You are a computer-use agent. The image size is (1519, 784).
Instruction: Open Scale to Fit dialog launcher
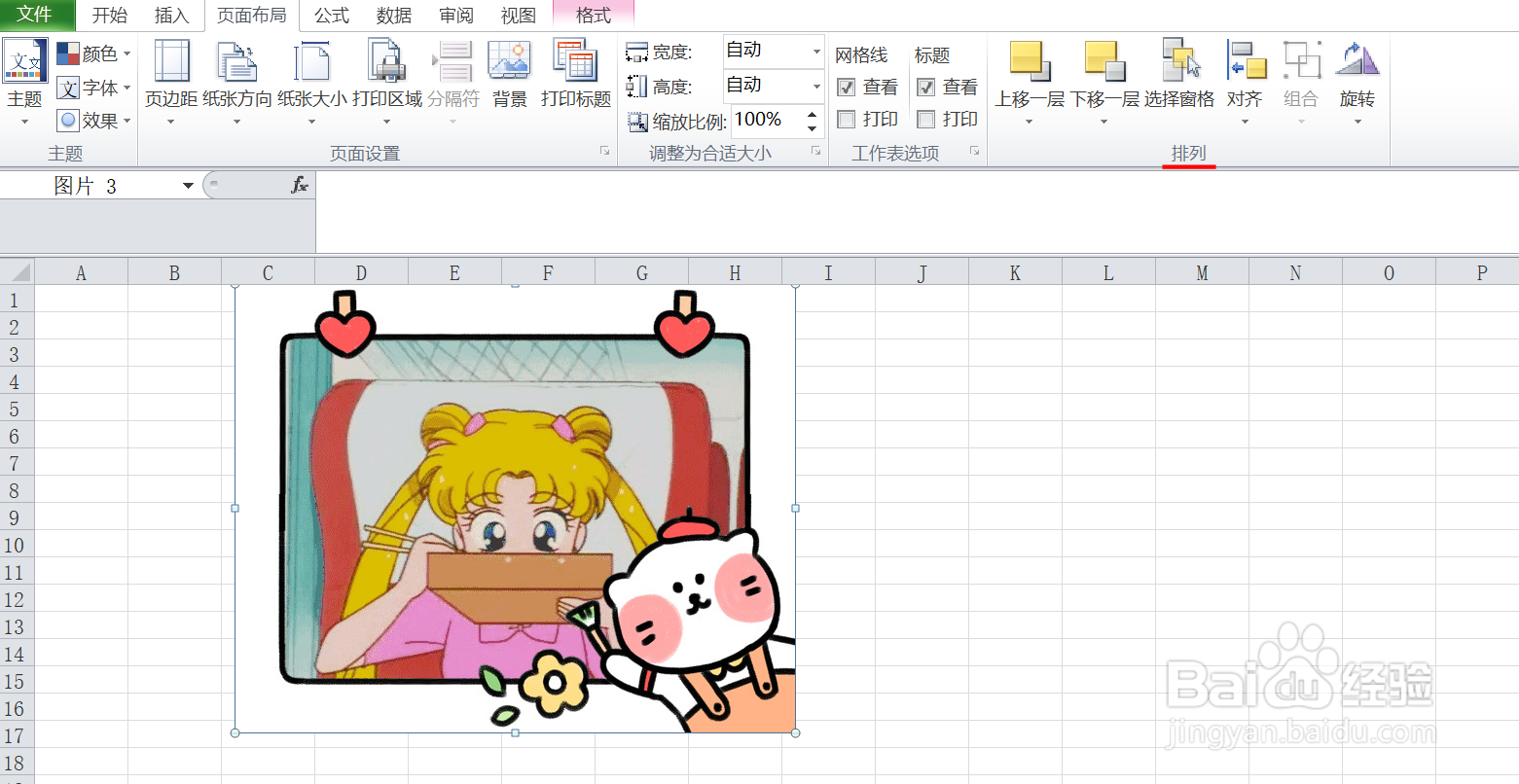coord(815,152)
